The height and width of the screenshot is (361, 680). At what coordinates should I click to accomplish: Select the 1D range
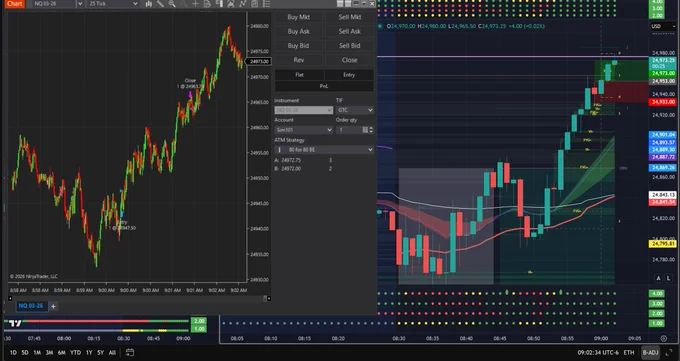pos(13,353)
